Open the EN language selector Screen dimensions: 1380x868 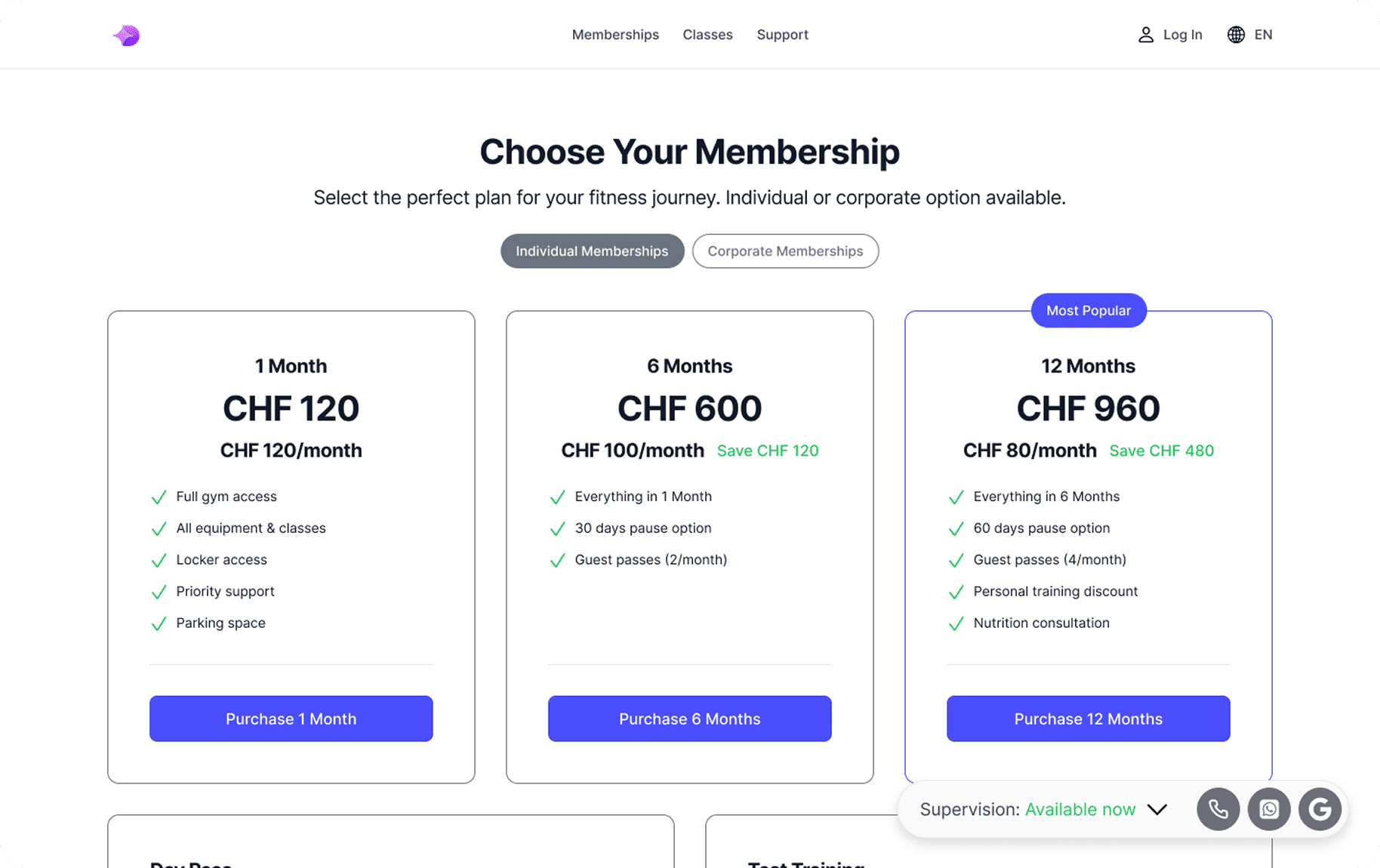tap(1263, 35)
